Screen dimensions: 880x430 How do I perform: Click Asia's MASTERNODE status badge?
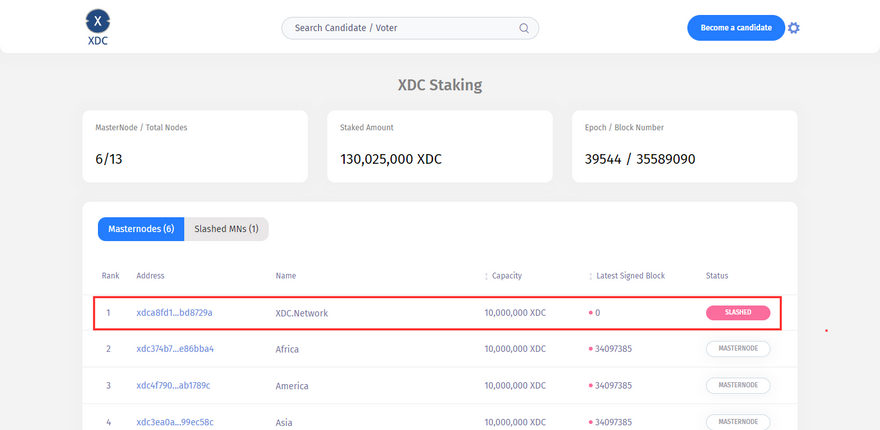738,421
